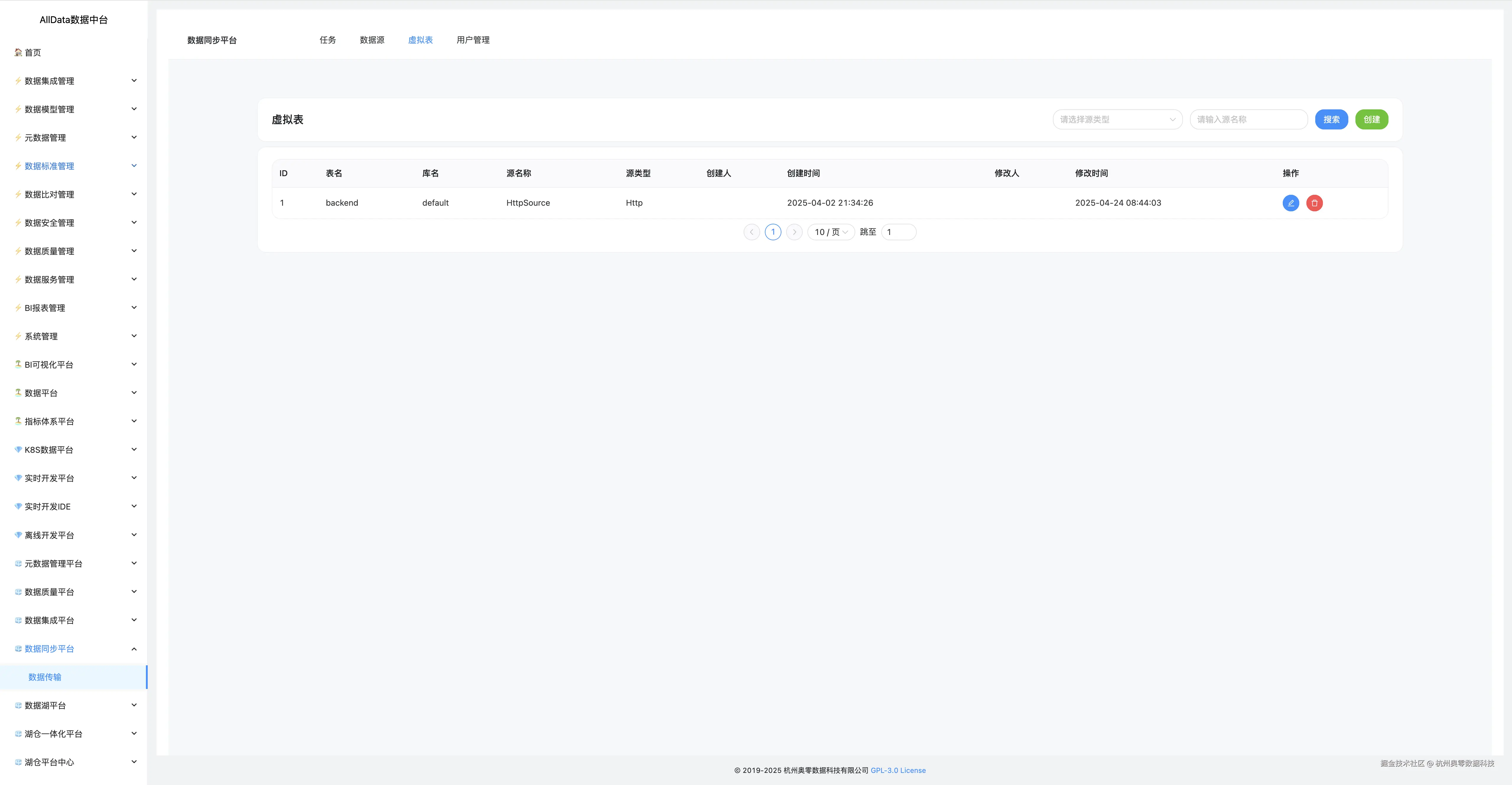The width and height of the screenshot is (1512, 785).
Task: Switch to the 用户管理 tab
Action: (472, 40)
